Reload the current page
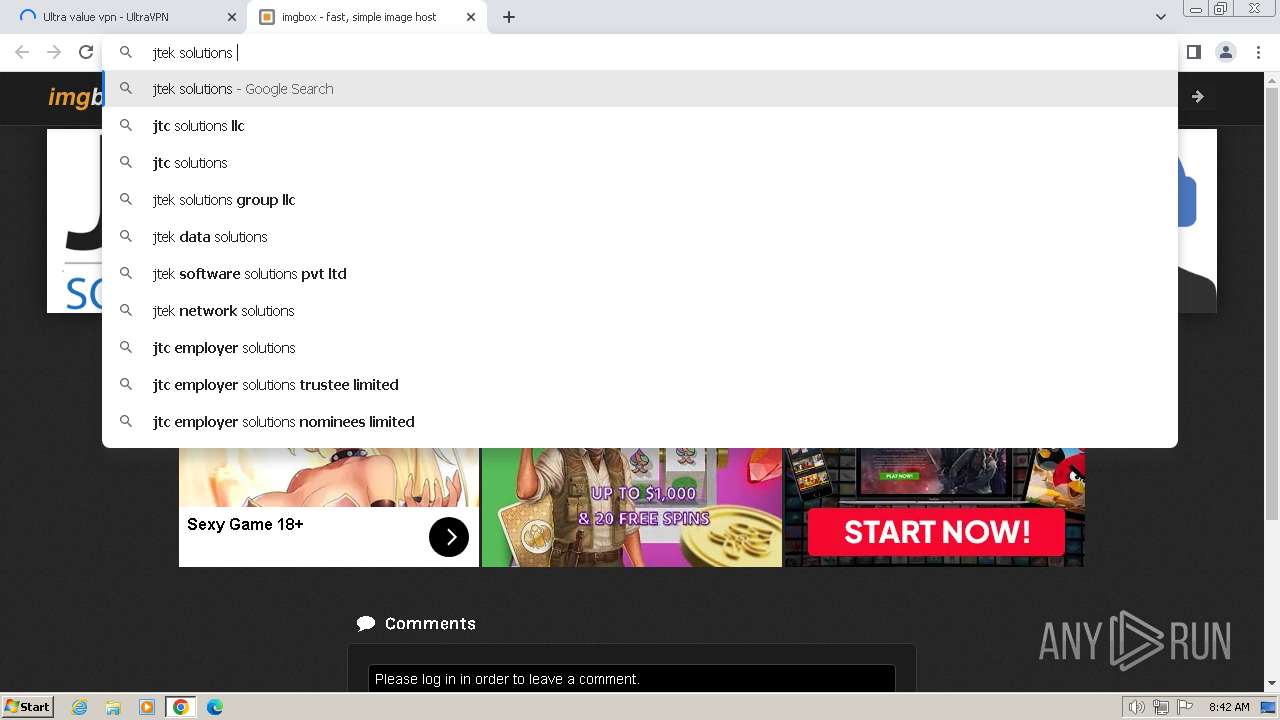Viewport: 1280px width, 720px height. (x=86, y=52)
